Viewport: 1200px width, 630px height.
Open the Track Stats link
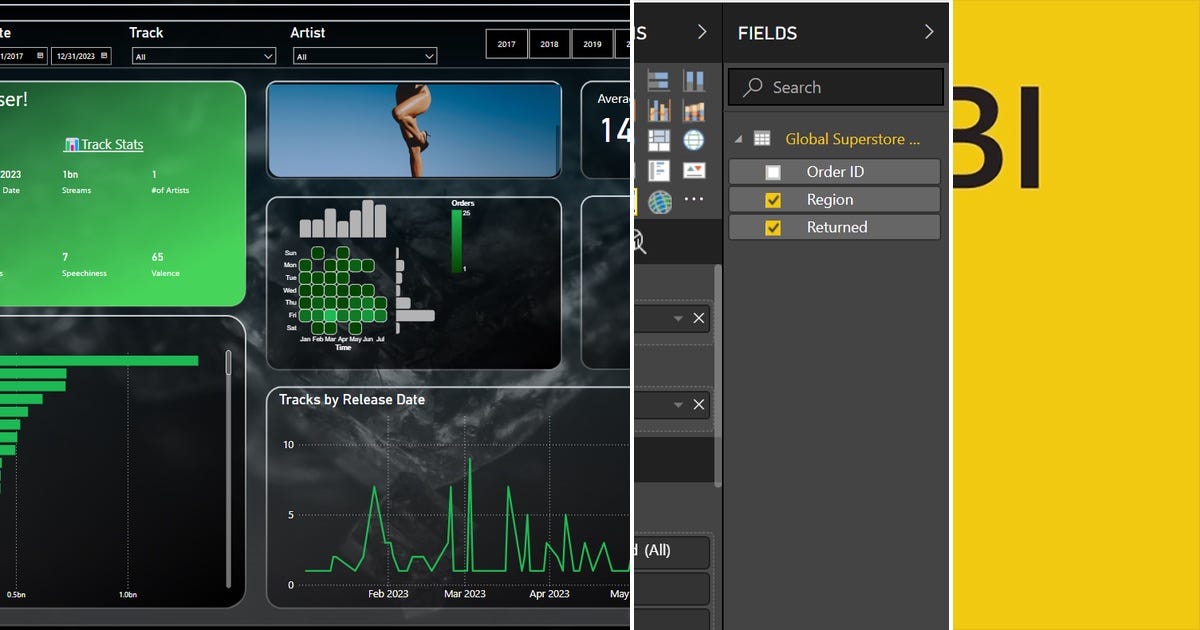[103, 144]
